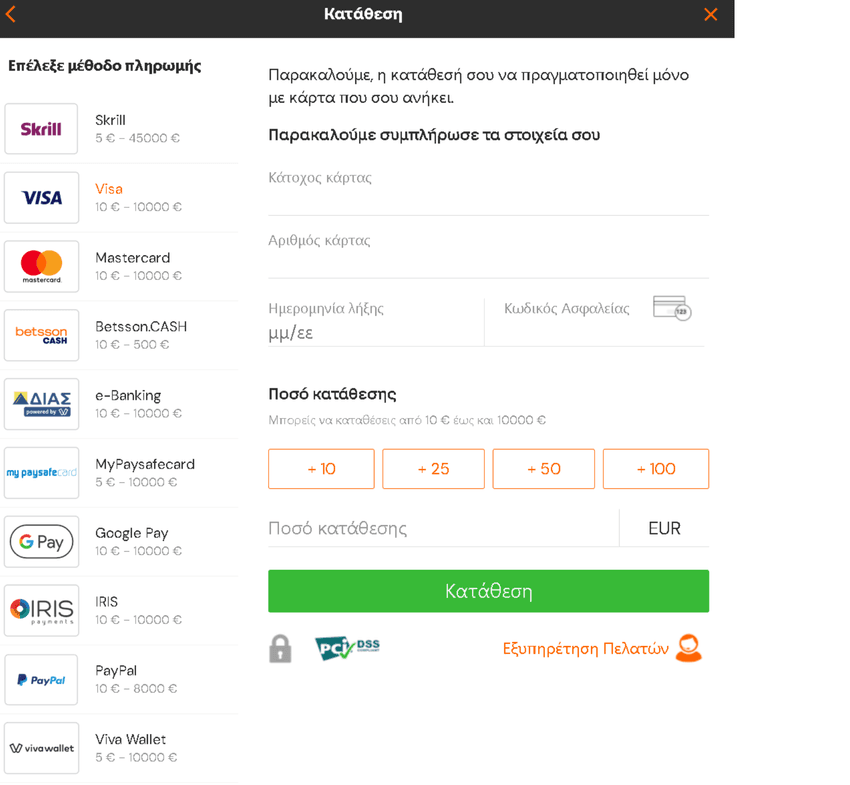850x785 pixels.
Task: Choose the PayPal logo
Action: [41, 679]
